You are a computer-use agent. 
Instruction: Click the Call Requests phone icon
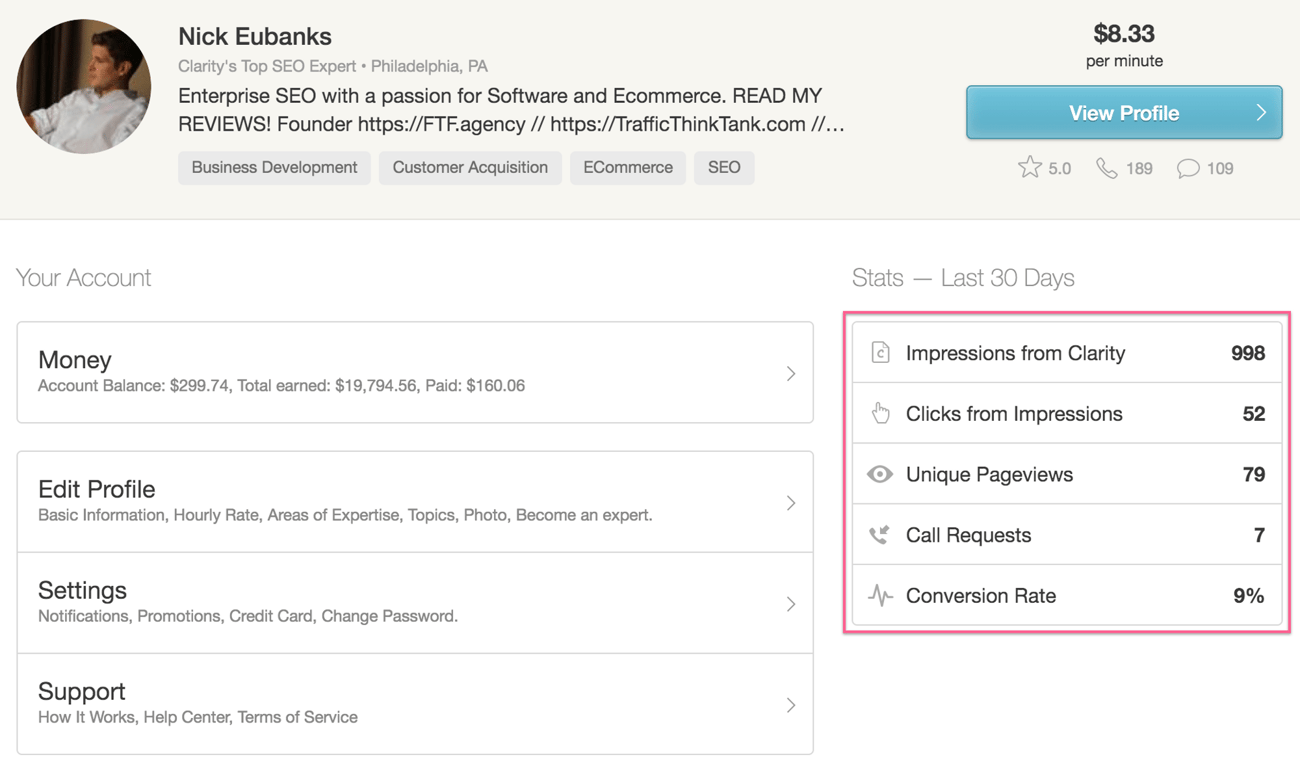[880, 535]
